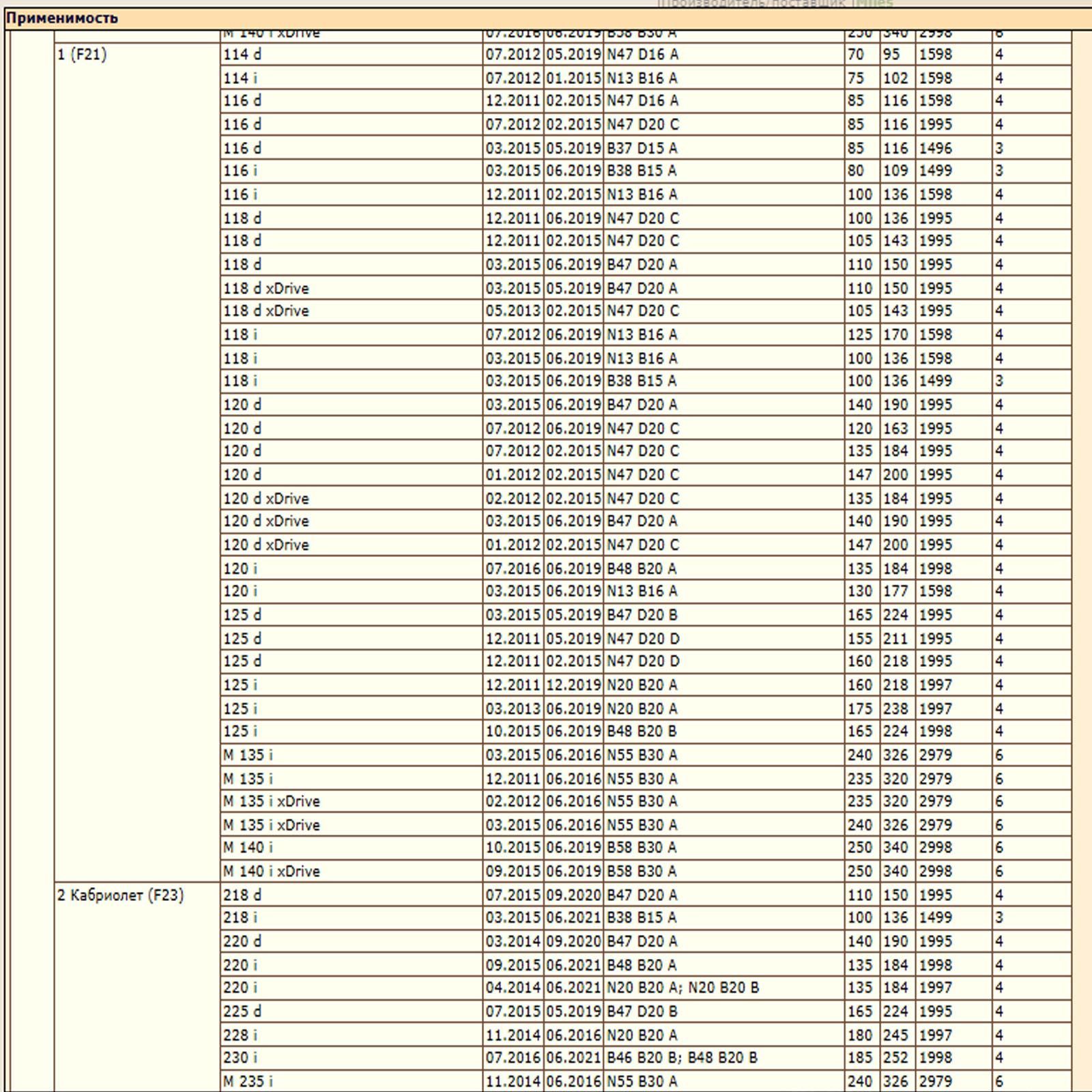Viewport: 1092px width, 1092px height.
Task: Select the 230 i variant cell
Action: (240, 1058)
